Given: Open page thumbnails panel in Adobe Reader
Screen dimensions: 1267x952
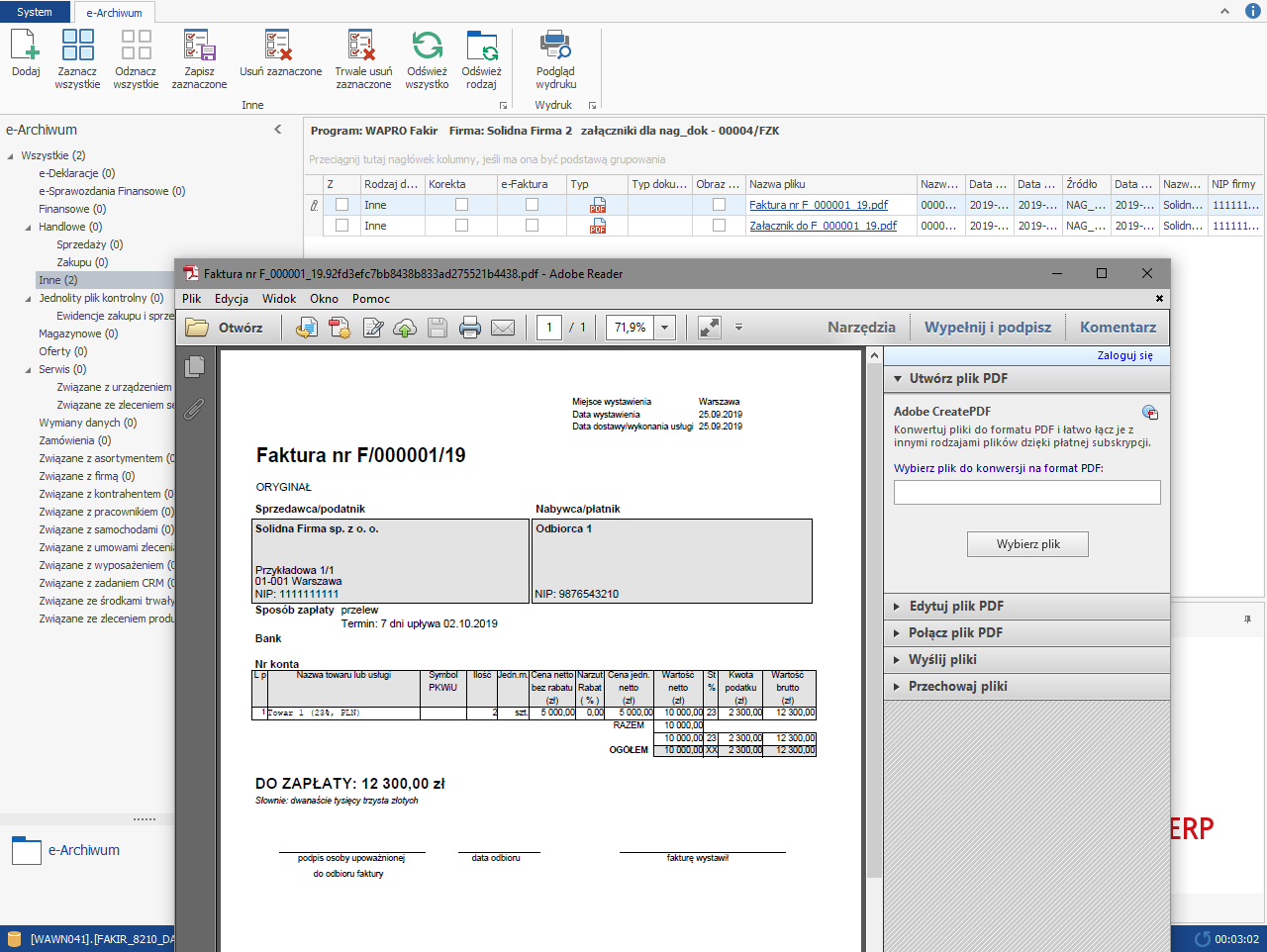Looking at the screenshot, I should 195,366.
